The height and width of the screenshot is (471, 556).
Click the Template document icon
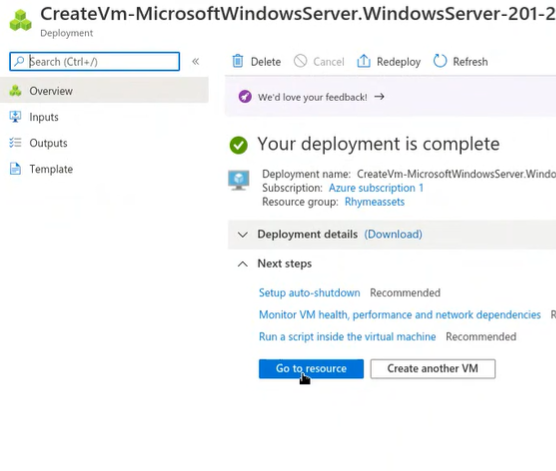click(15, 169)
